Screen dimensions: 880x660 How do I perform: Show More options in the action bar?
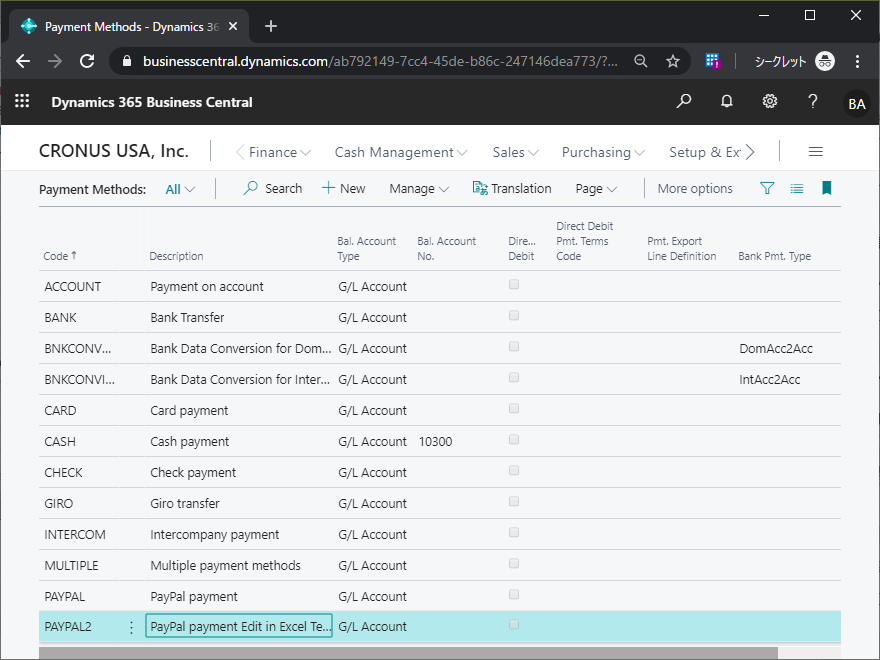click(695, 189)
